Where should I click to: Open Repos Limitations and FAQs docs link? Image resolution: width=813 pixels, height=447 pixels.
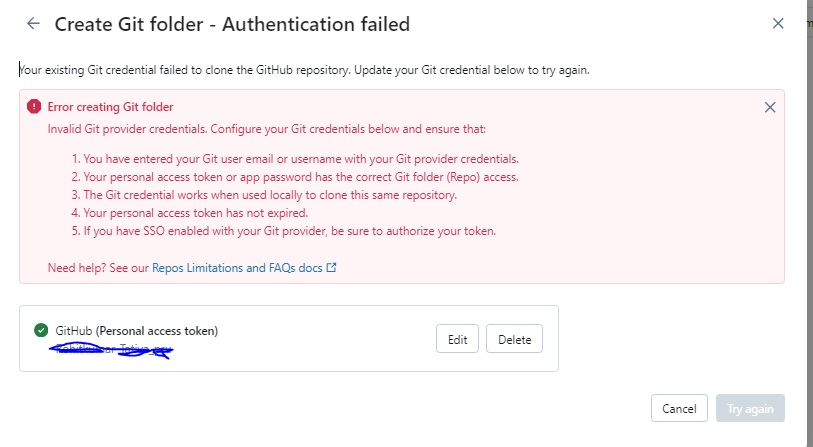(237, 268)
